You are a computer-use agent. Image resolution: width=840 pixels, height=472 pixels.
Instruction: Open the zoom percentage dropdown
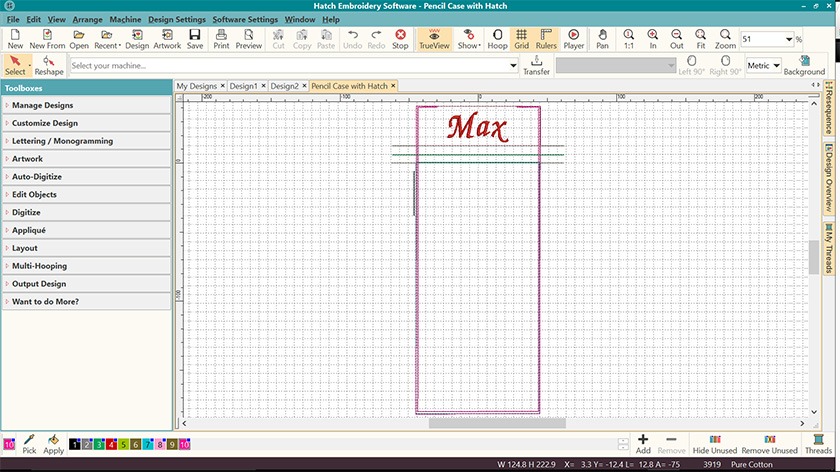[x=789, y=39]
